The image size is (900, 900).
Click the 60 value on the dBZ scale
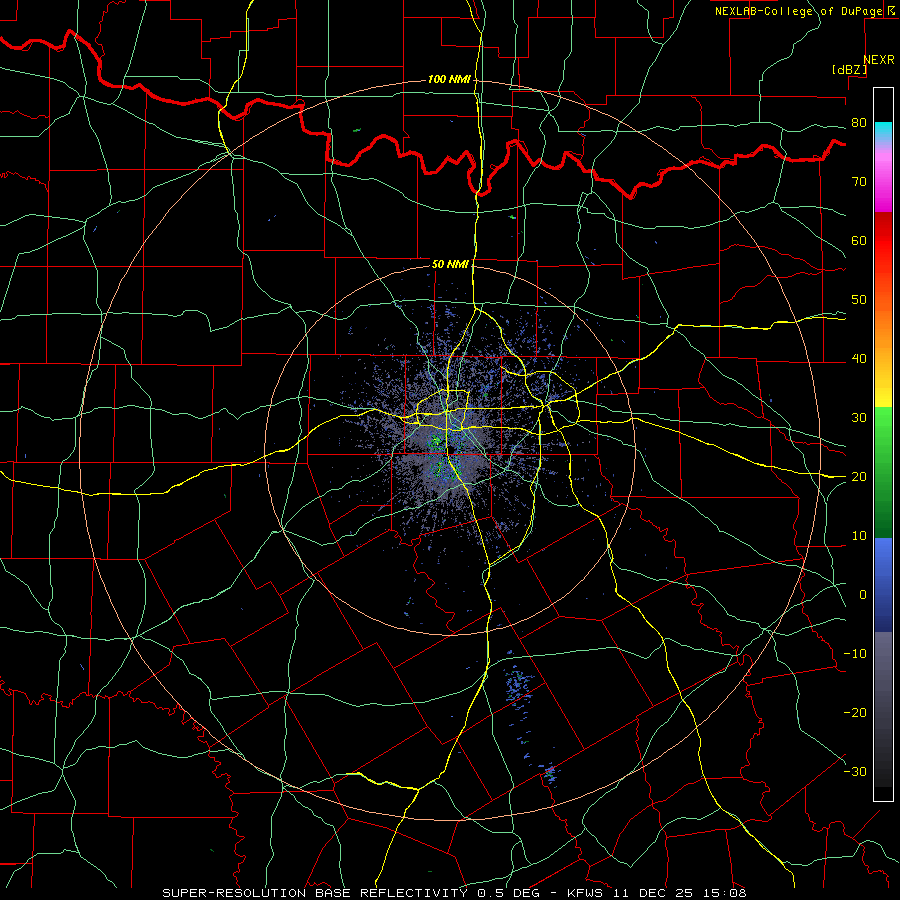(x=859, y=241)
